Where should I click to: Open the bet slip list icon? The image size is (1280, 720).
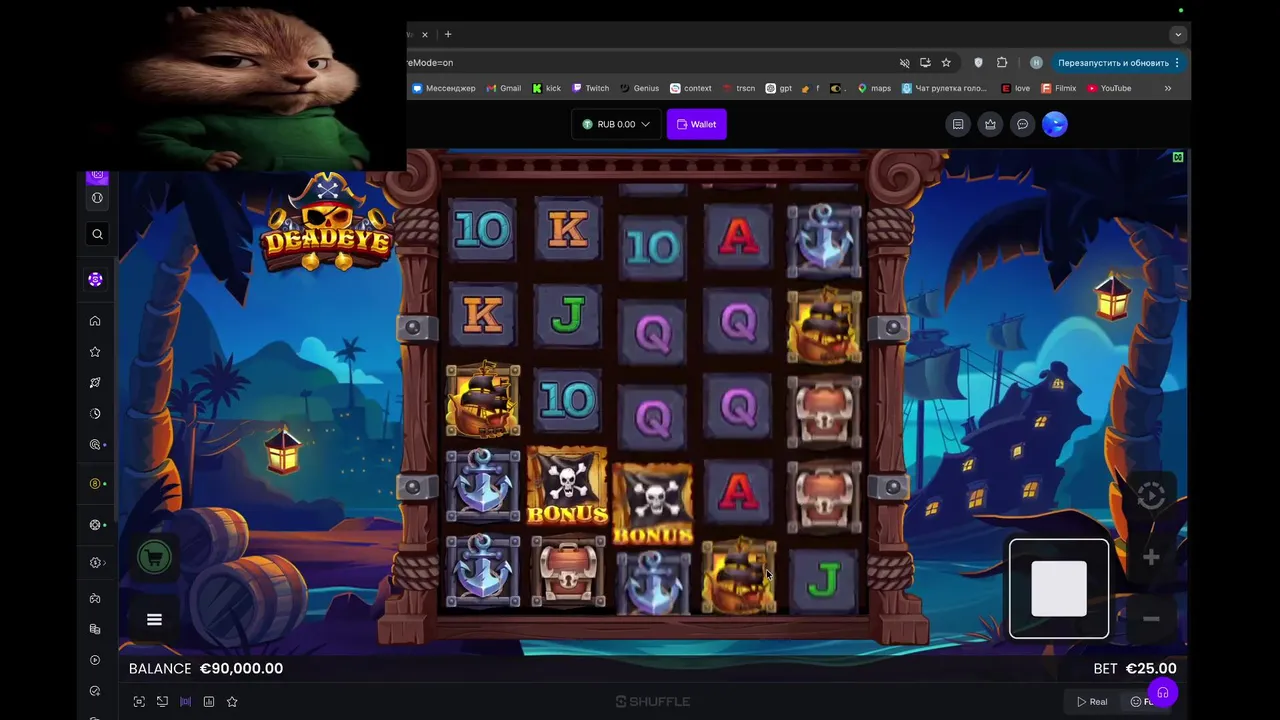(x=958, y=124)
